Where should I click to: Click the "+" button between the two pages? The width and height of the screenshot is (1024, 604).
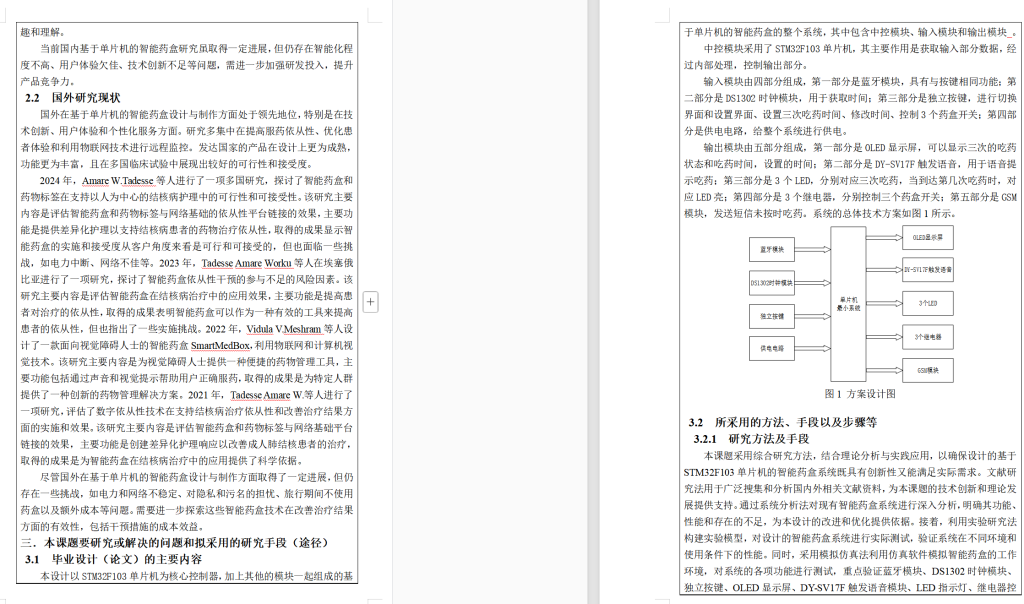coord(372,301)
